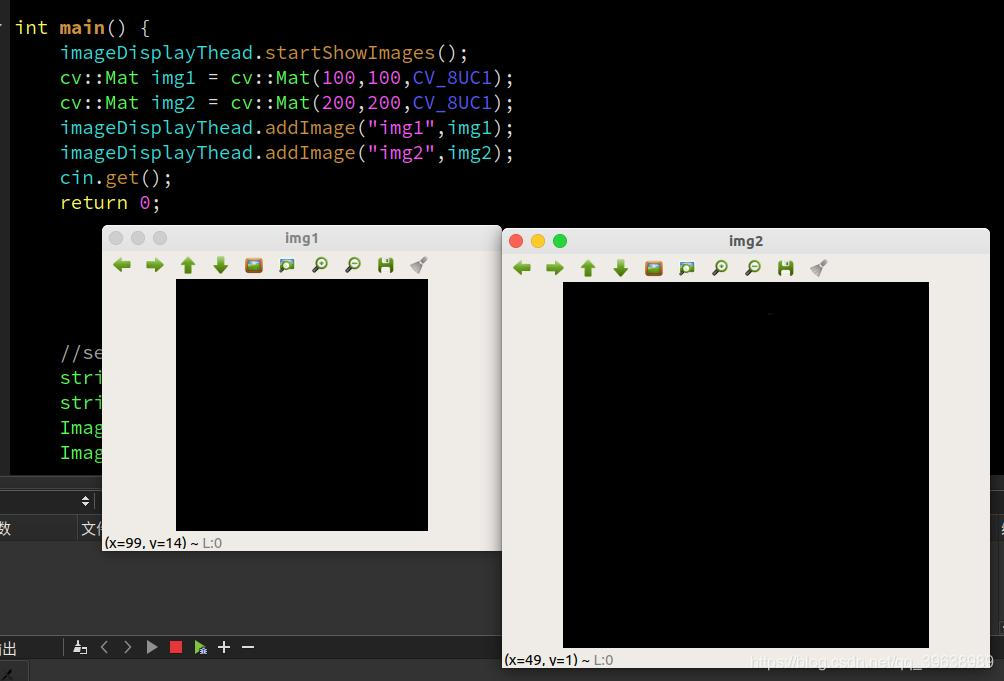The height and width of the screenshot is (681, 1004).
Task: Pan right in the img1 window toolbar
Action: click(154, 265)
